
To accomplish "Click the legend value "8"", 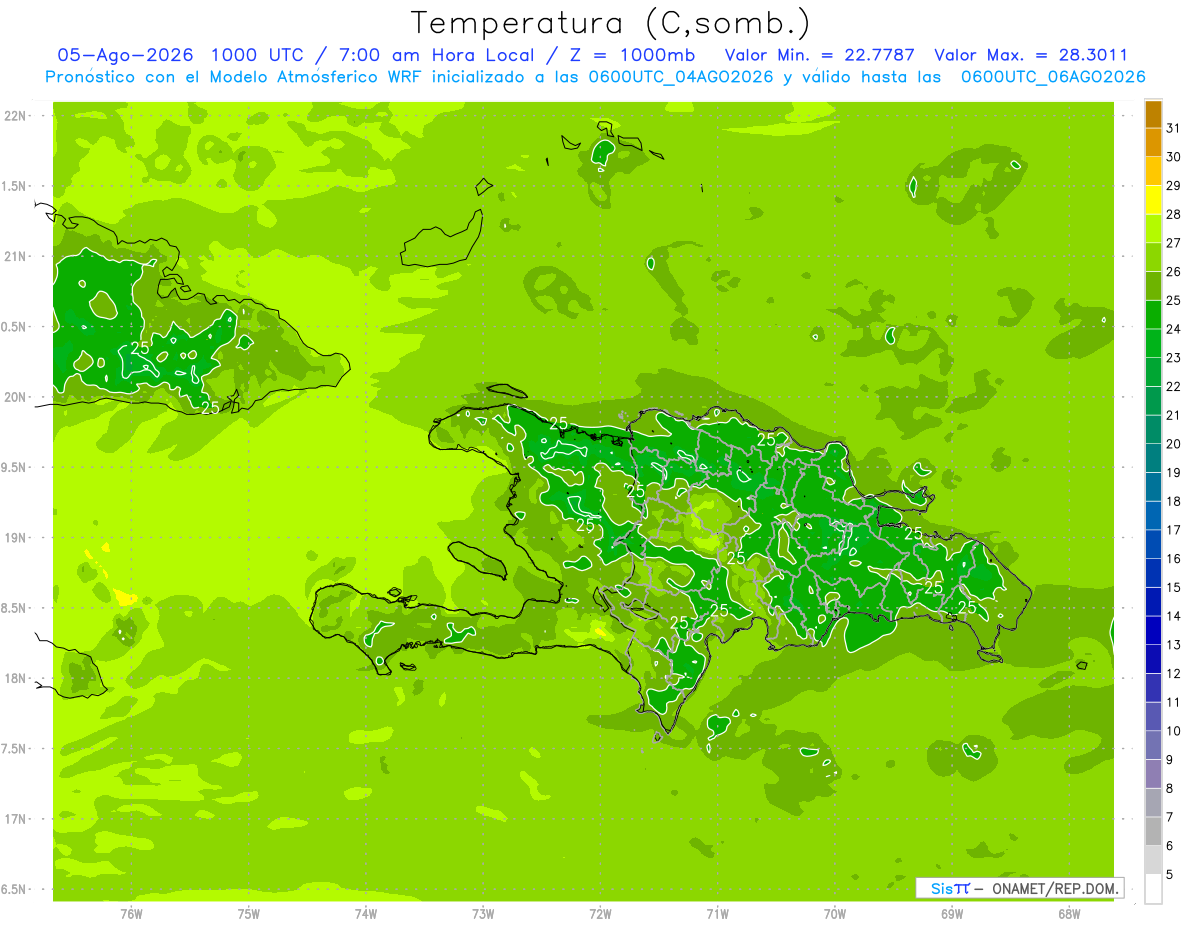I will point(1169,789).
